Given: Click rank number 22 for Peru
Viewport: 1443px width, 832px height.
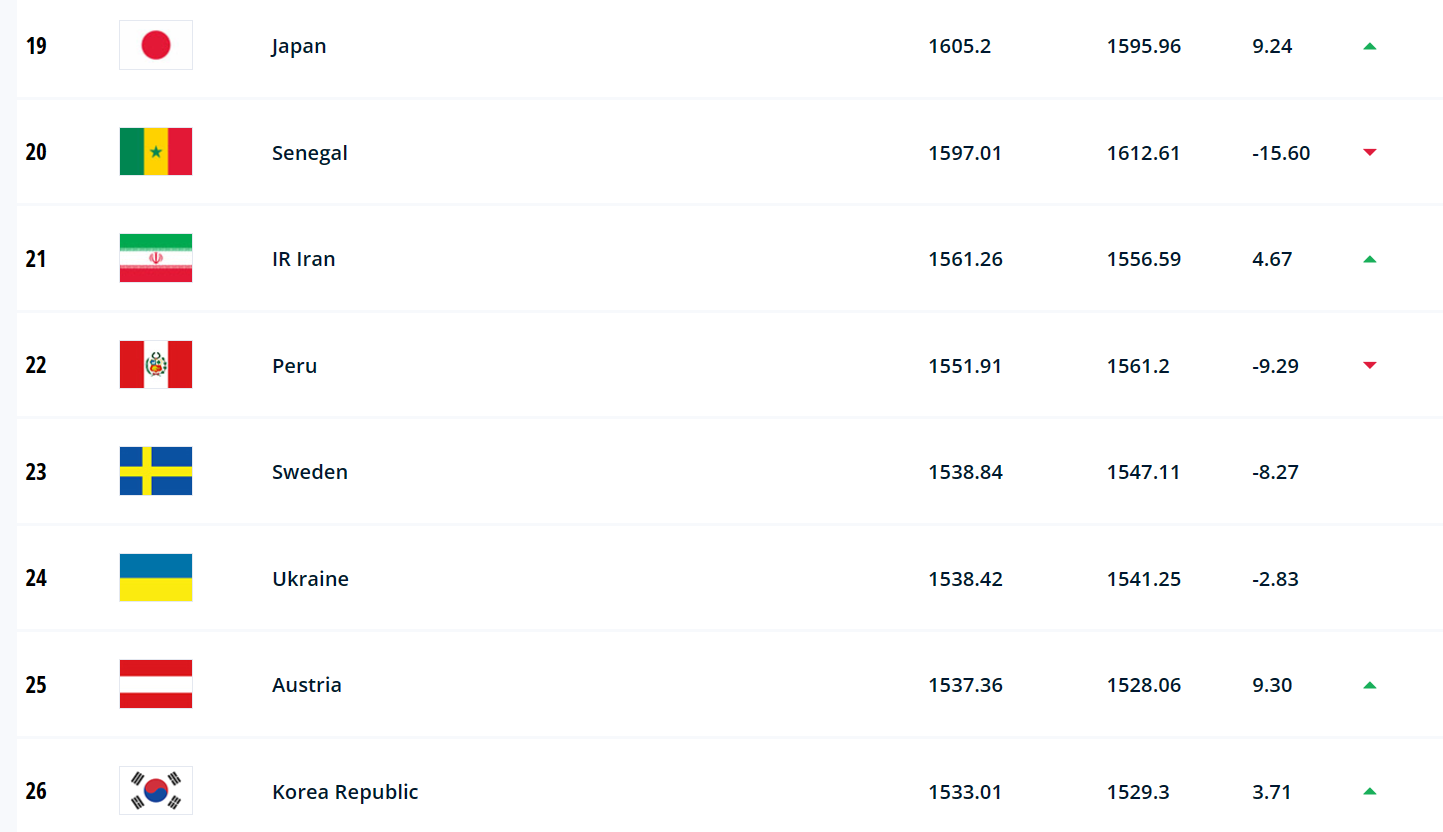Looking at the screenshot, I should click(x=36, y=365).
